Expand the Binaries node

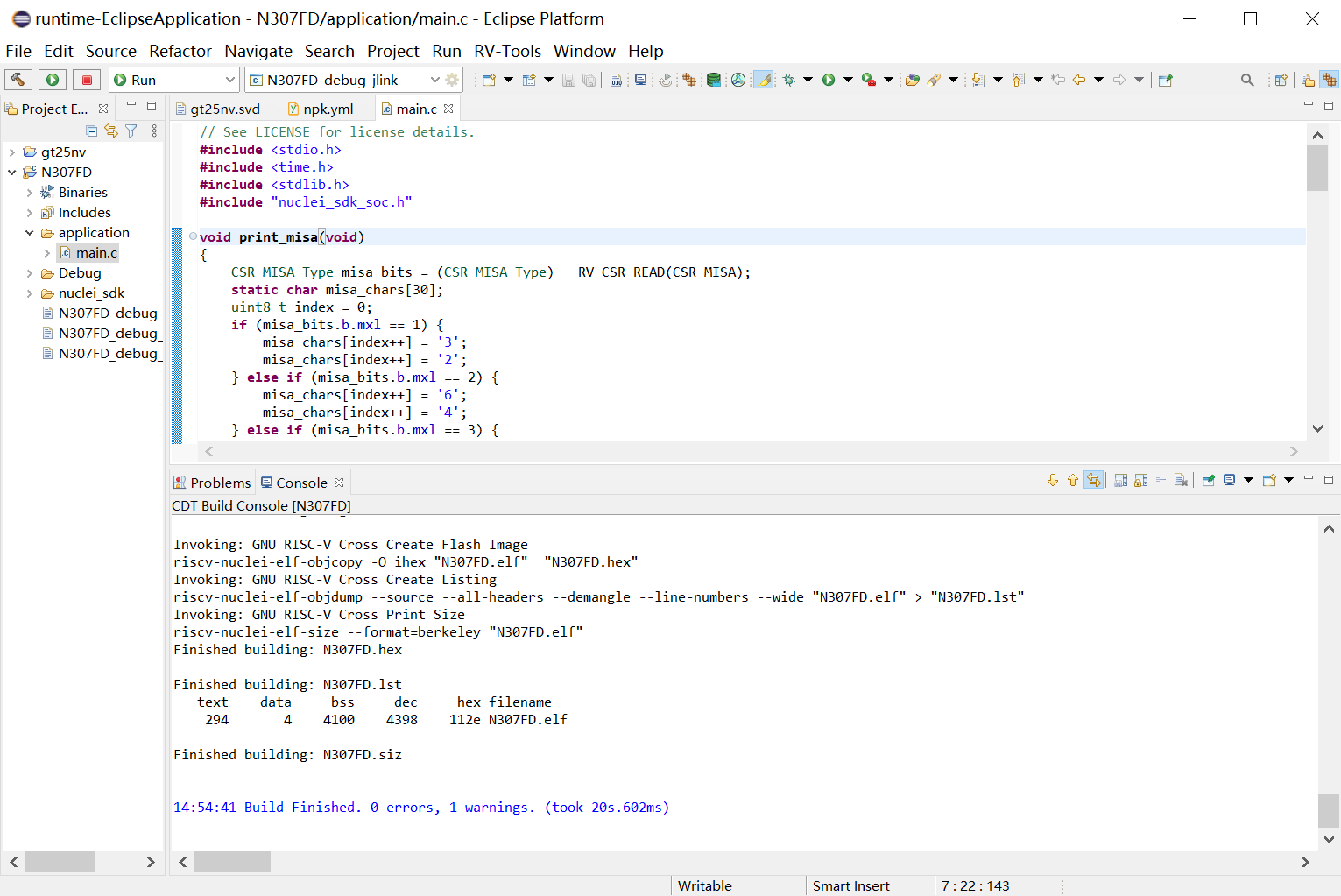point(30,192)
